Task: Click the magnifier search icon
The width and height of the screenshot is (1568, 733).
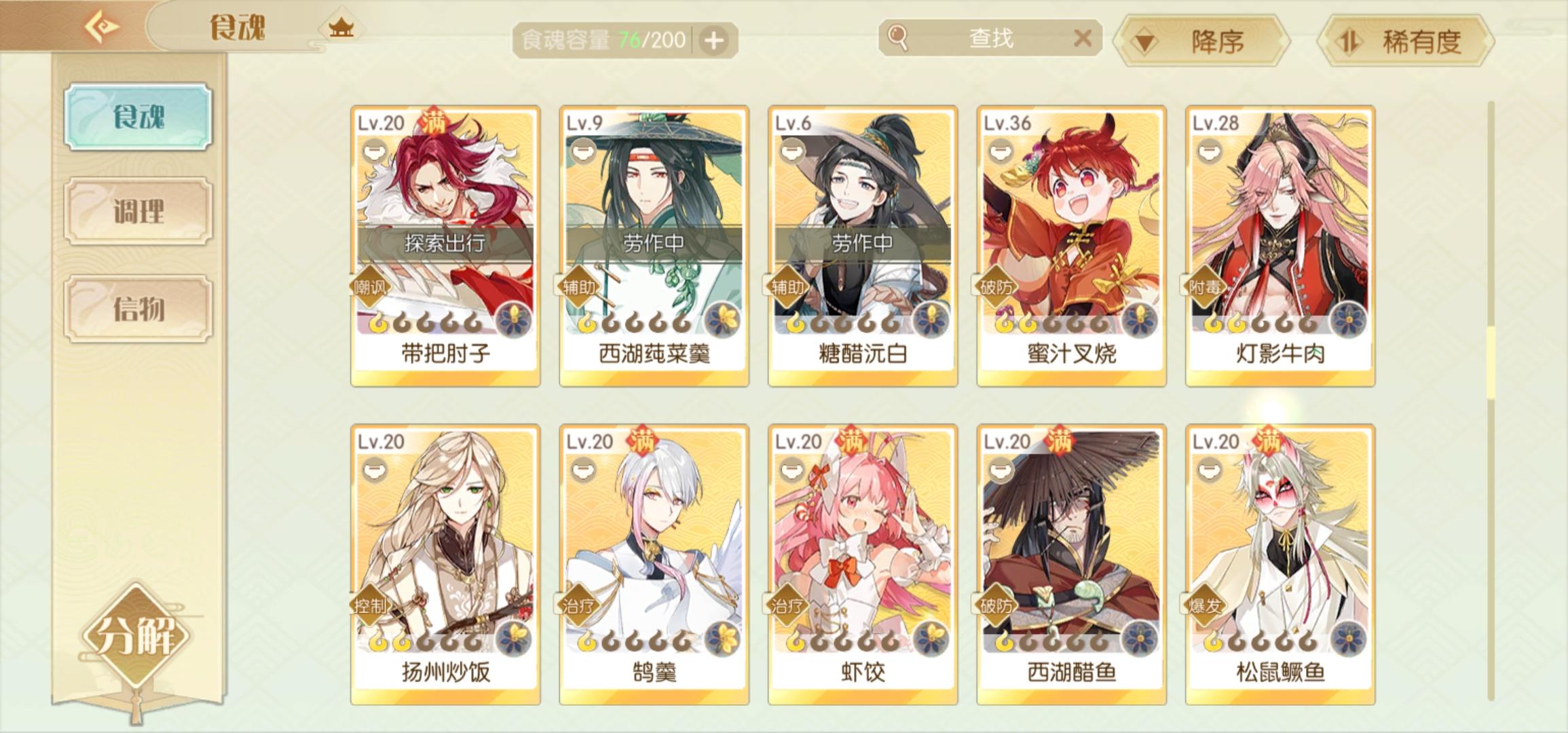Action: tap(898, 38)
